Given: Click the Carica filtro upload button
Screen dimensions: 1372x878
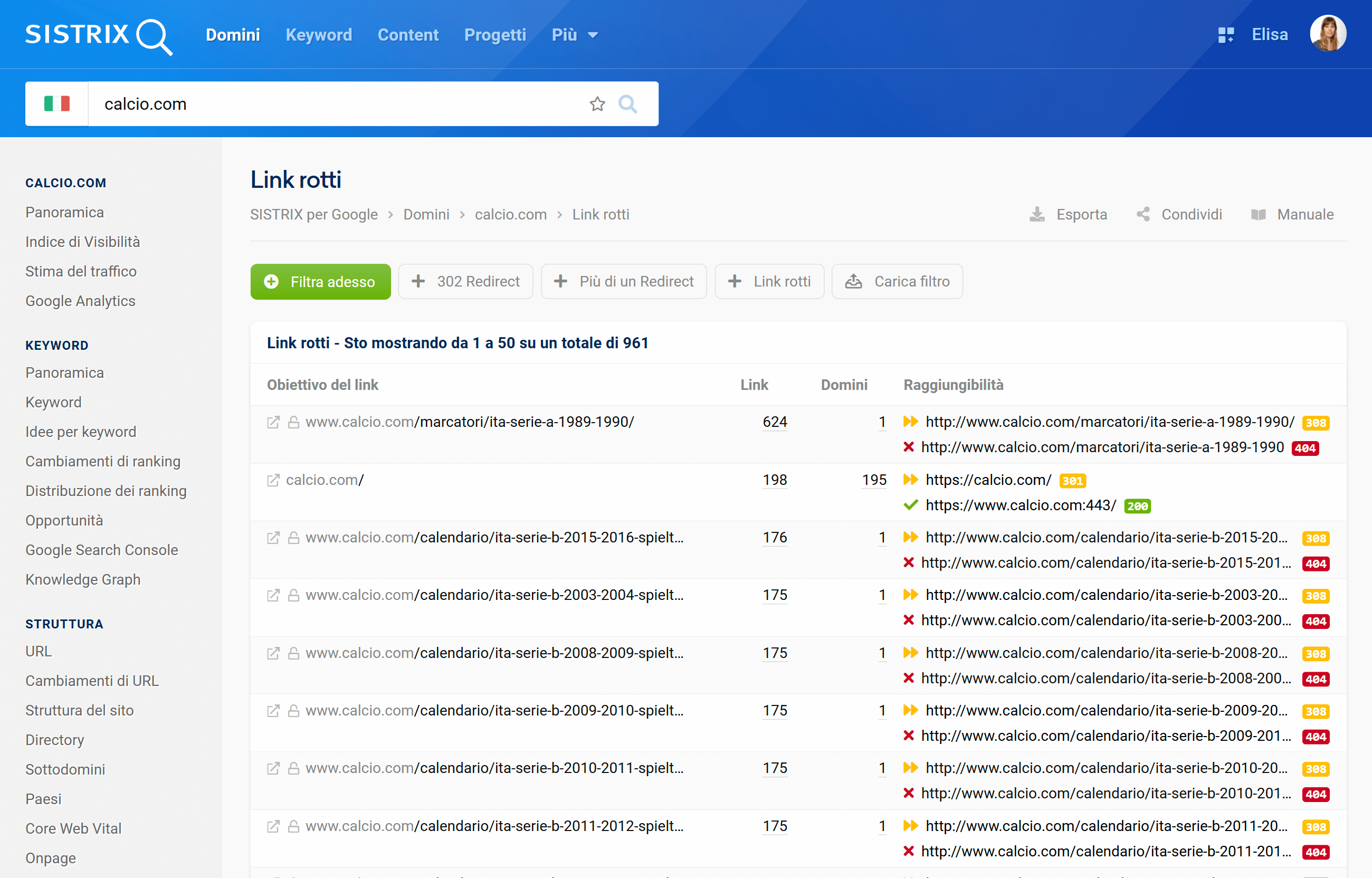Looking at the screenshot, I should point(897,281).
